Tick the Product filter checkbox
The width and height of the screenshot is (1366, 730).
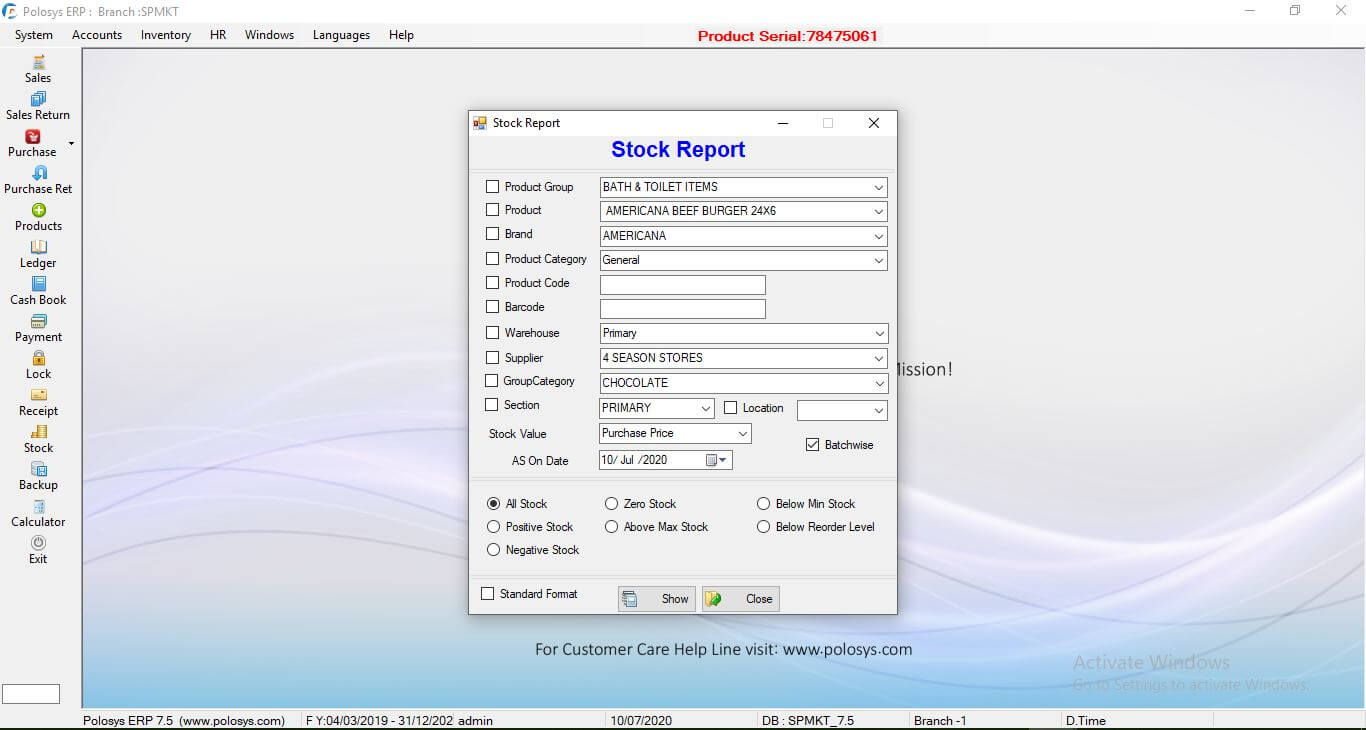pyautogui.click(x=492, y=210)
